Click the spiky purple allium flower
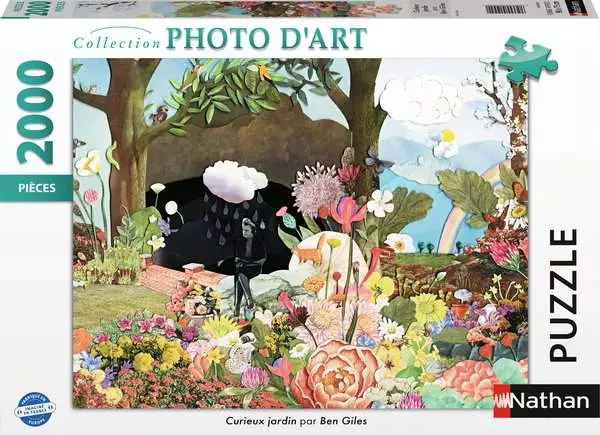The height and width of the screenshot is (435, 600). click(x=319, y=188)
